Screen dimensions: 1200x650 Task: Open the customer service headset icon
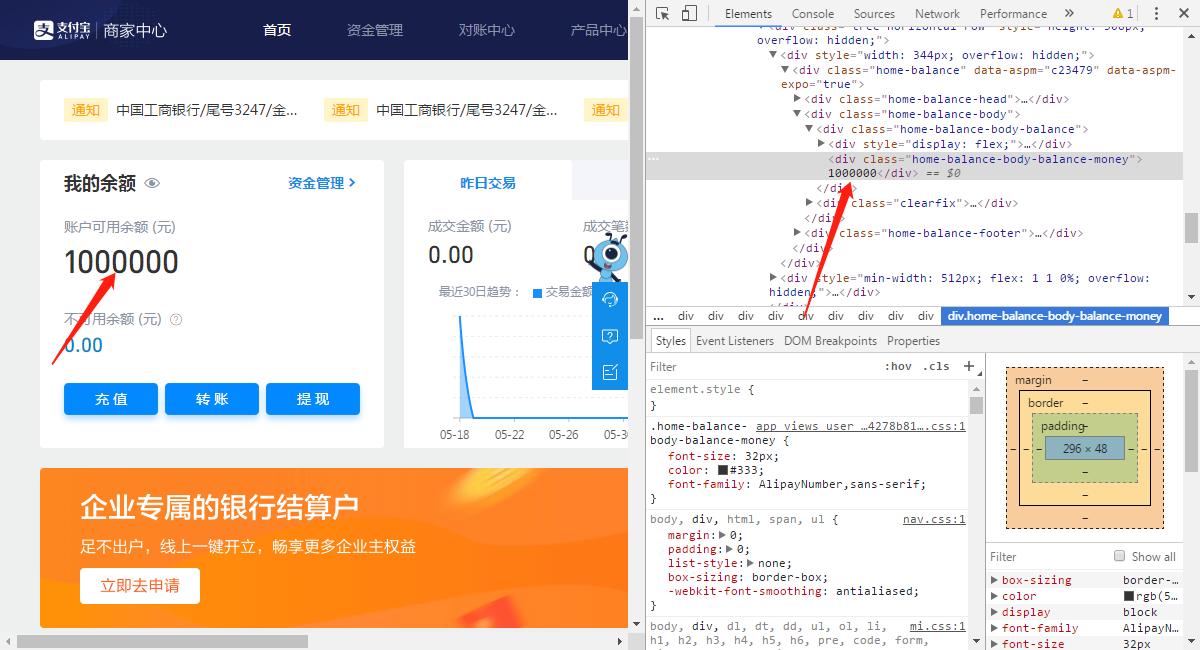coord(611,299)
